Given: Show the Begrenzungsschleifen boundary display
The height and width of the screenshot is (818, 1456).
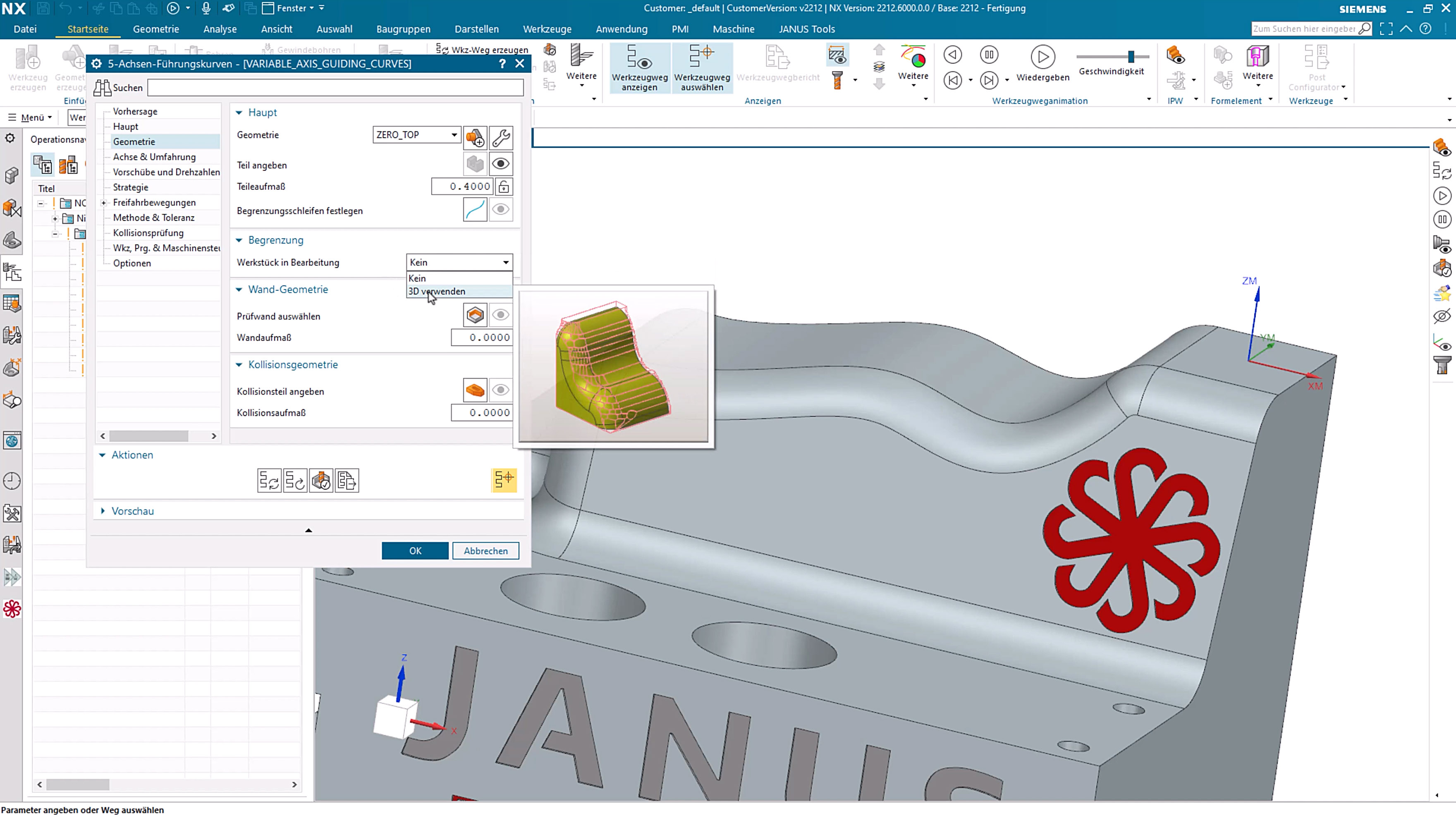Looking at the screenshot, I should point(501,210).
